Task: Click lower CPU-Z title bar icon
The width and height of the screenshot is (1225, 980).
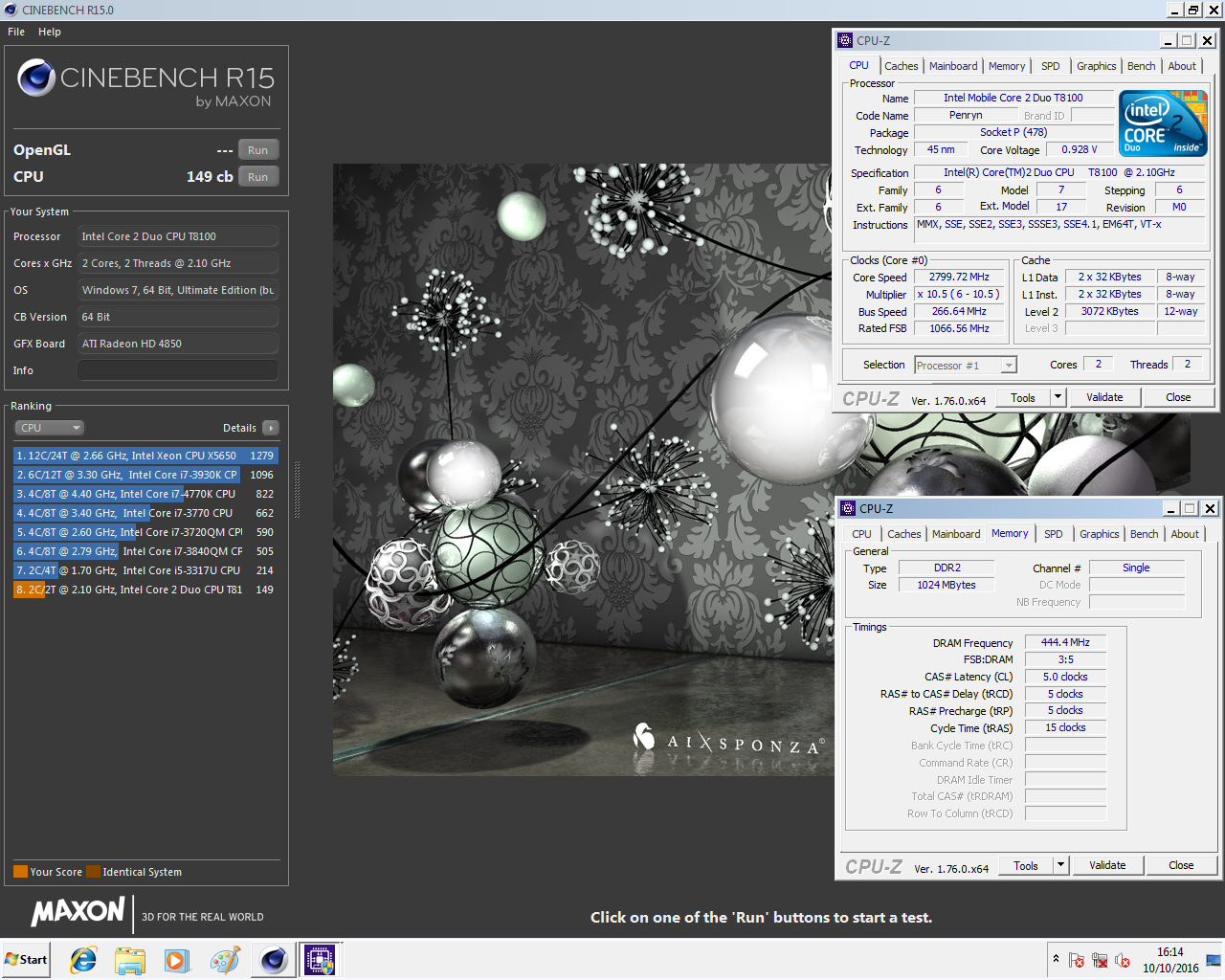Action: coord(848,508)
